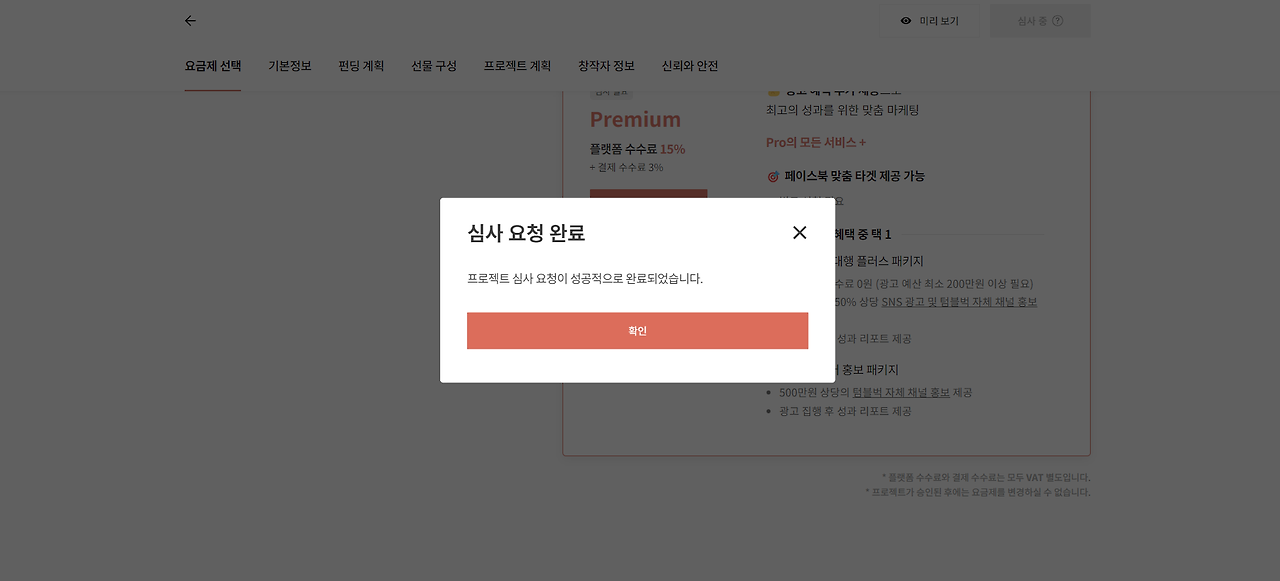1280x581 pixels.
Task: Follow the 텀블벅 자체 채널 홍보 link in 500만원 line
Action: pyautogui.click(x=901, y=392)
